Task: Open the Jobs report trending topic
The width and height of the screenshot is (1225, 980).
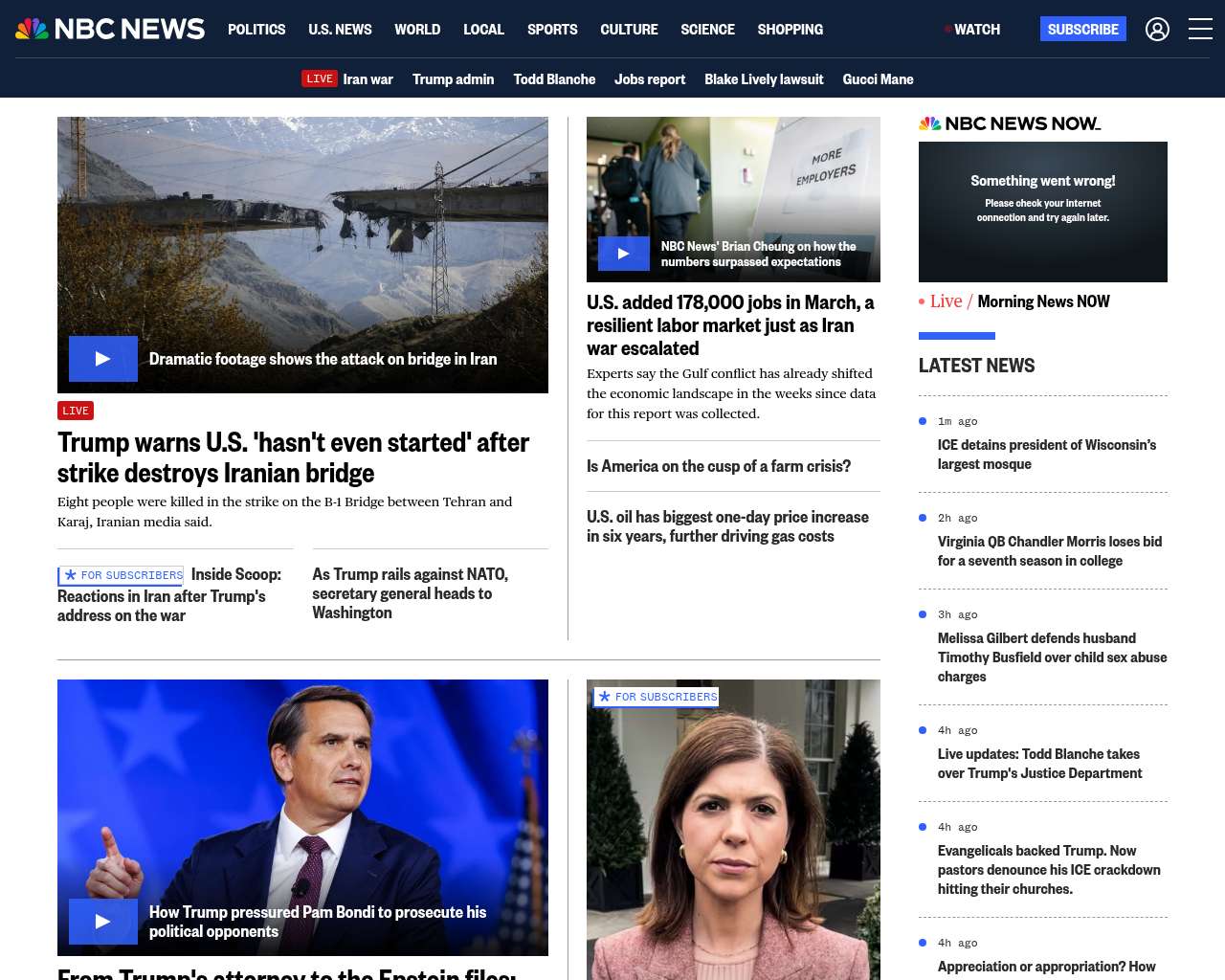Action: 649,79
